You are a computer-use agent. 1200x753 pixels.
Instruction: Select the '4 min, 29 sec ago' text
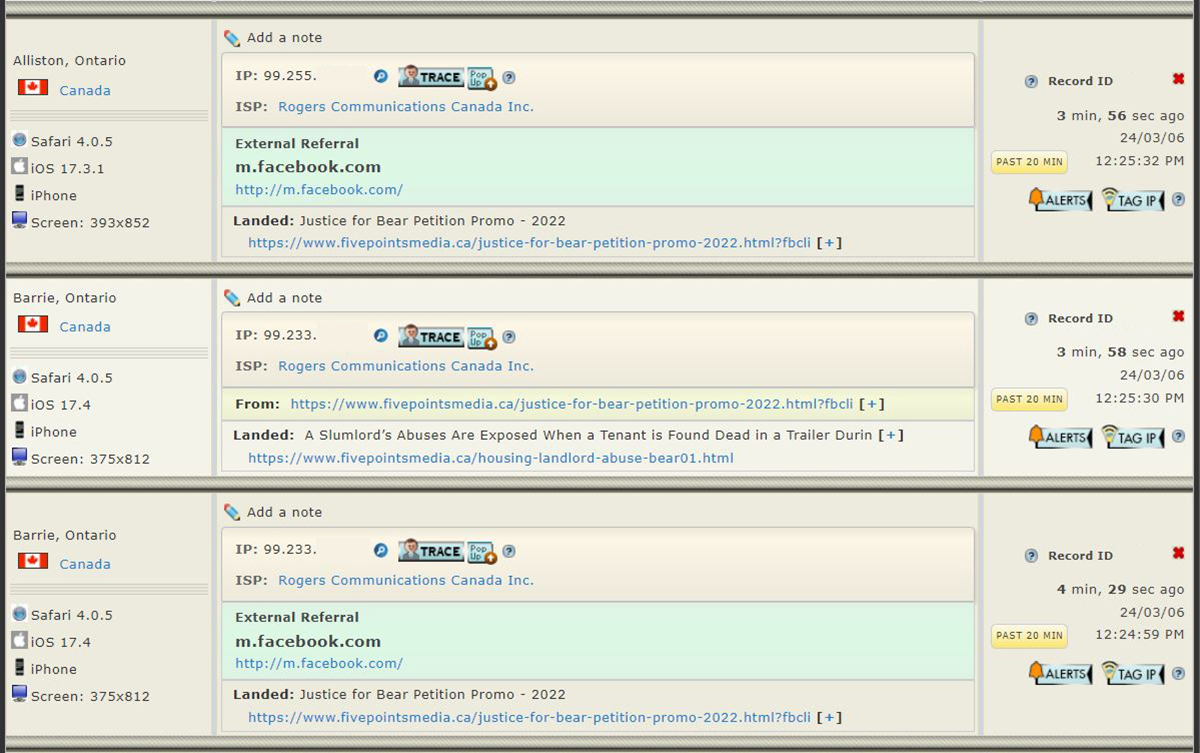[1120, 590]
